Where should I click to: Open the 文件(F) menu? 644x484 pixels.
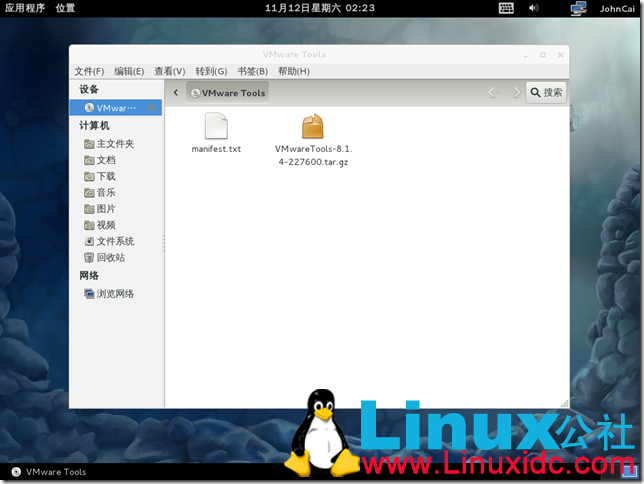pyautogui.click(x=89, y=71)
